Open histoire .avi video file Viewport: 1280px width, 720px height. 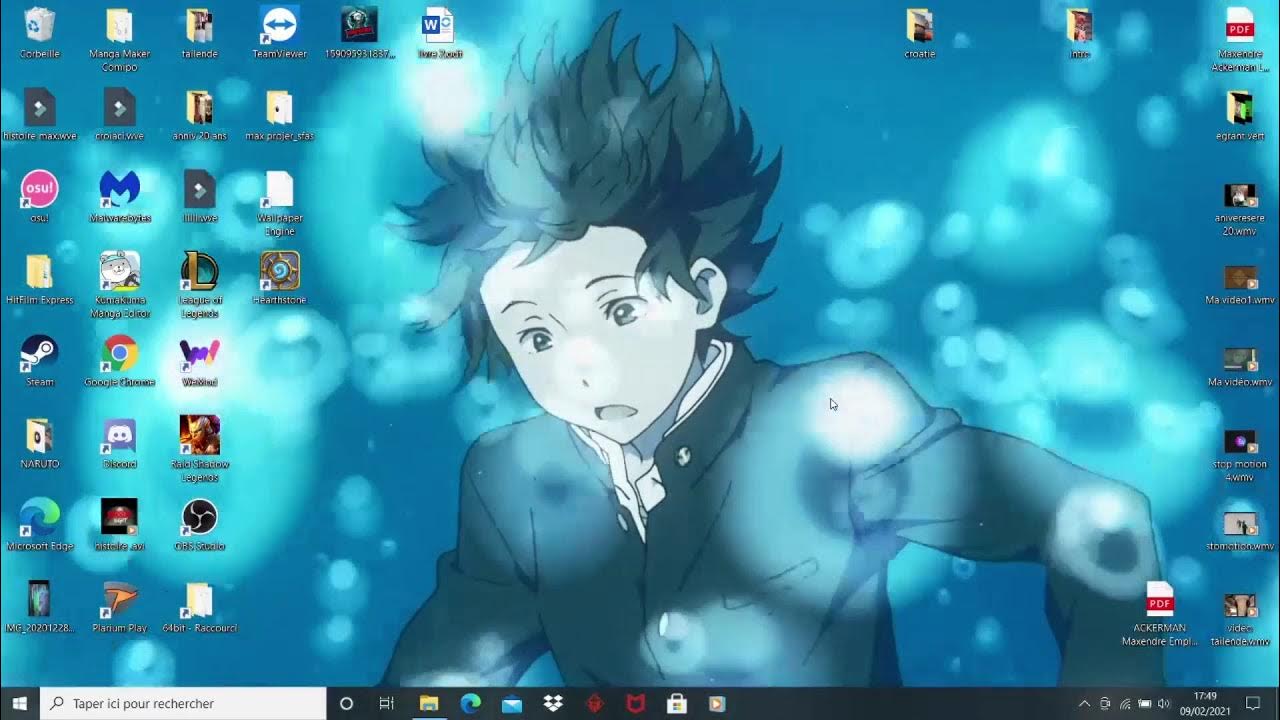pyautogui.click(x=120, y=525)
